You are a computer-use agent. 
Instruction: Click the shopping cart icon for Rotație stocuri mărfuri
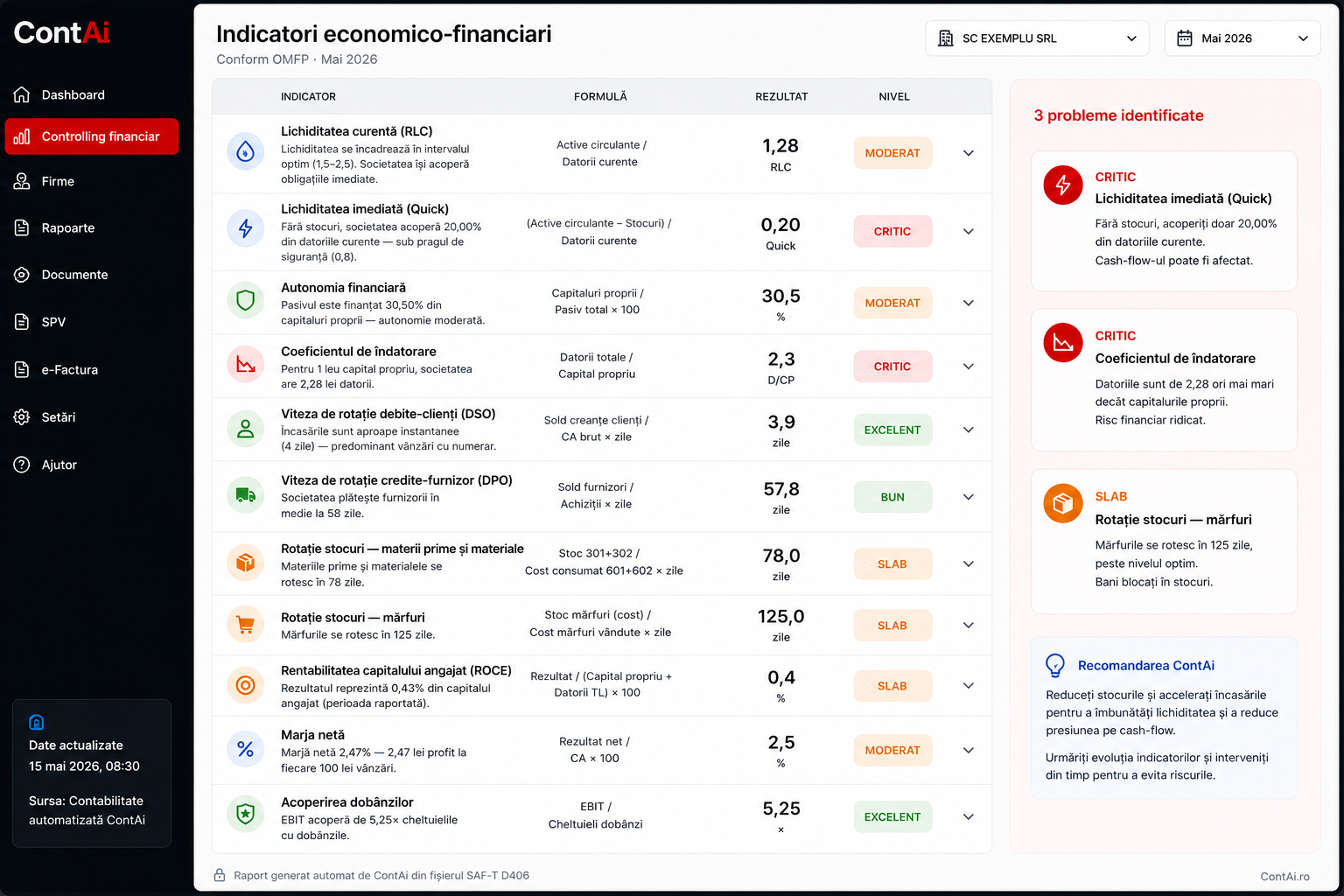[246, 625]
